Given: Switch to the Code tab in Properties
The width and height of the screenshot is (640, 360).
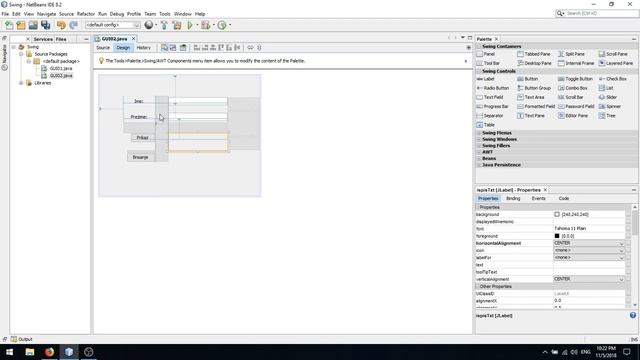Looking at the screenshot, I should tap(564, 198).
